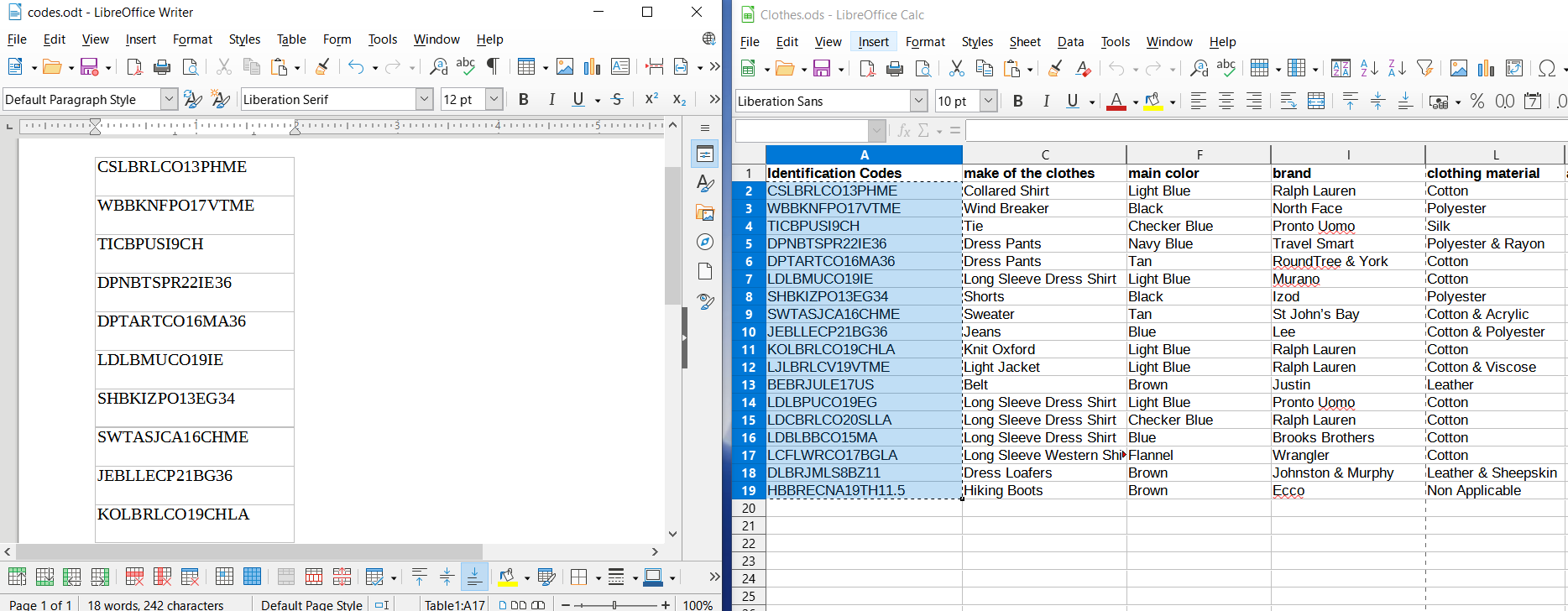Select column C header in Calc
1568x611 pixels.
point(1044,154)
